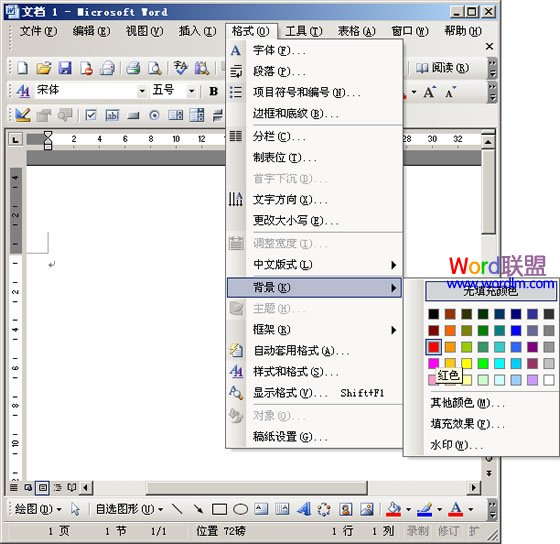Click the horizontal scrollbar right arrow
The height and width of the screenshot is (544, 560).
click(x=474, y=488)
